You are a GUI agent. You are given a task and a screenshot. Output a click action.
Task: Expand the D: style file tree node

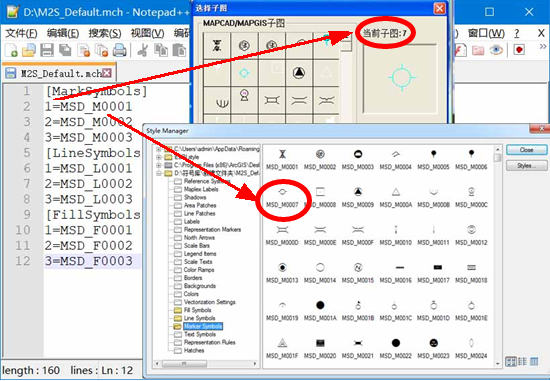coord(159,173)
